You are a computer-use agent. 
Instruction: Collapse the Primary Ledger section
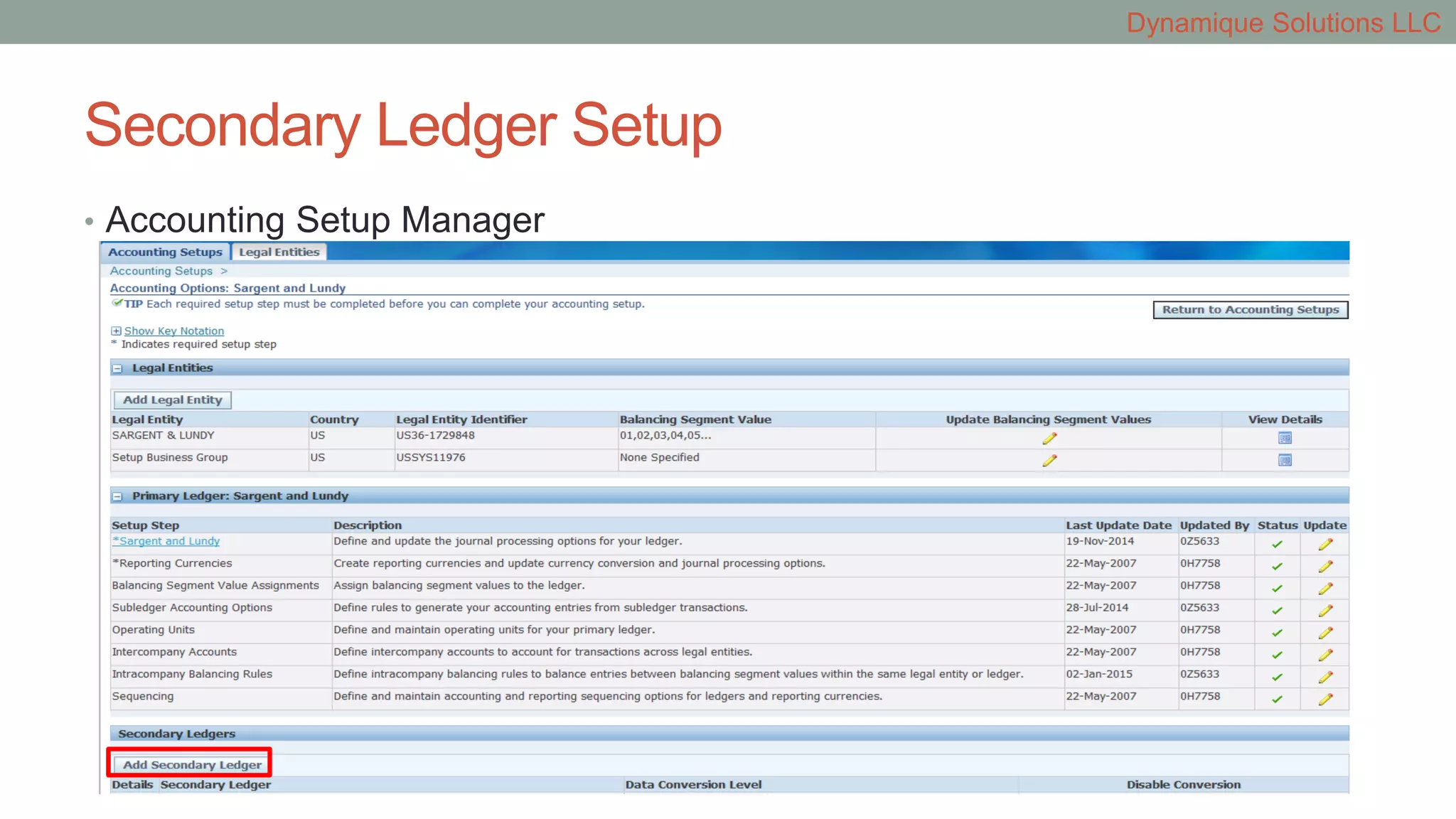(117, 496)
